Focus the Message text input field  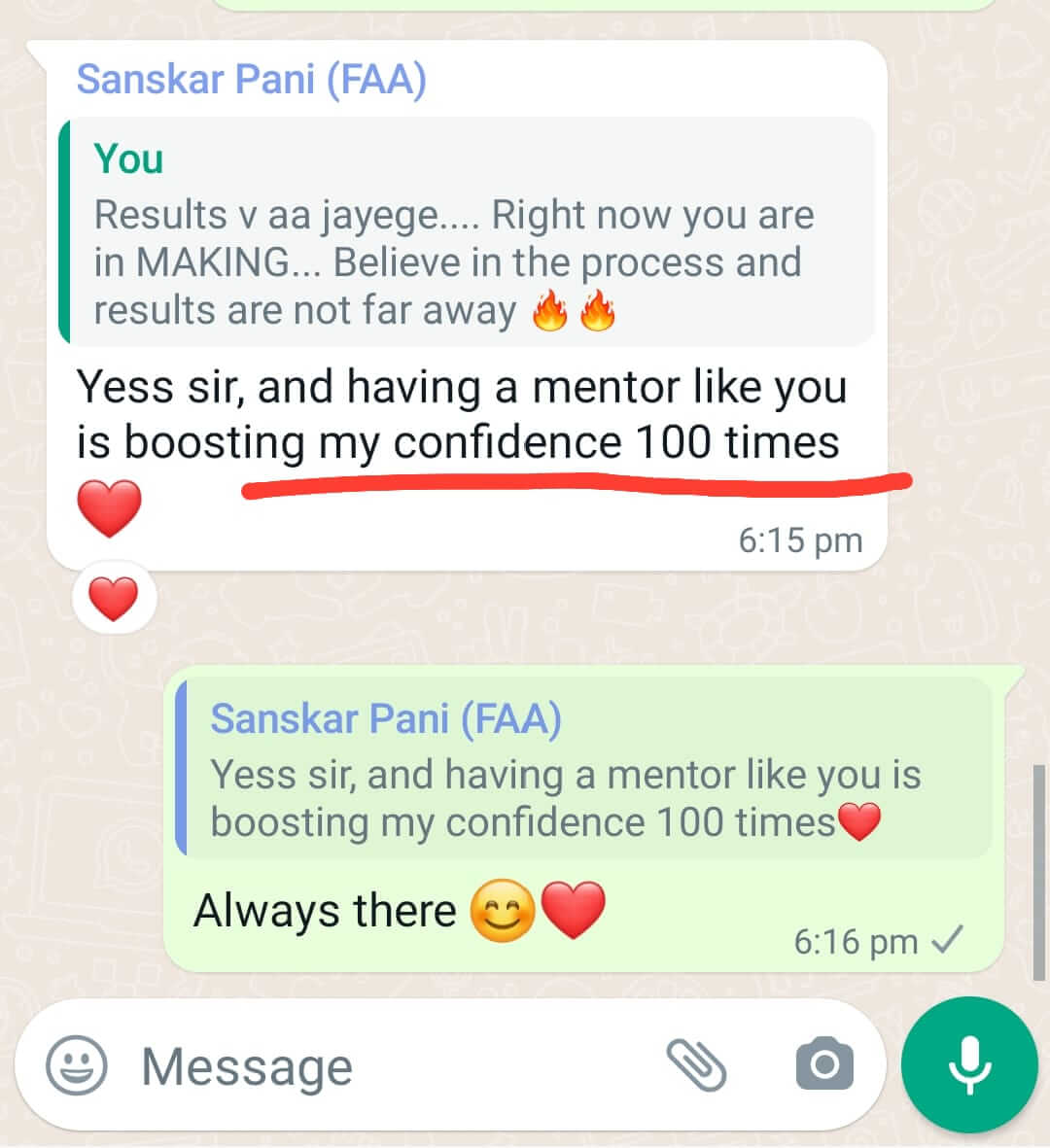(x=396, y=1066)
